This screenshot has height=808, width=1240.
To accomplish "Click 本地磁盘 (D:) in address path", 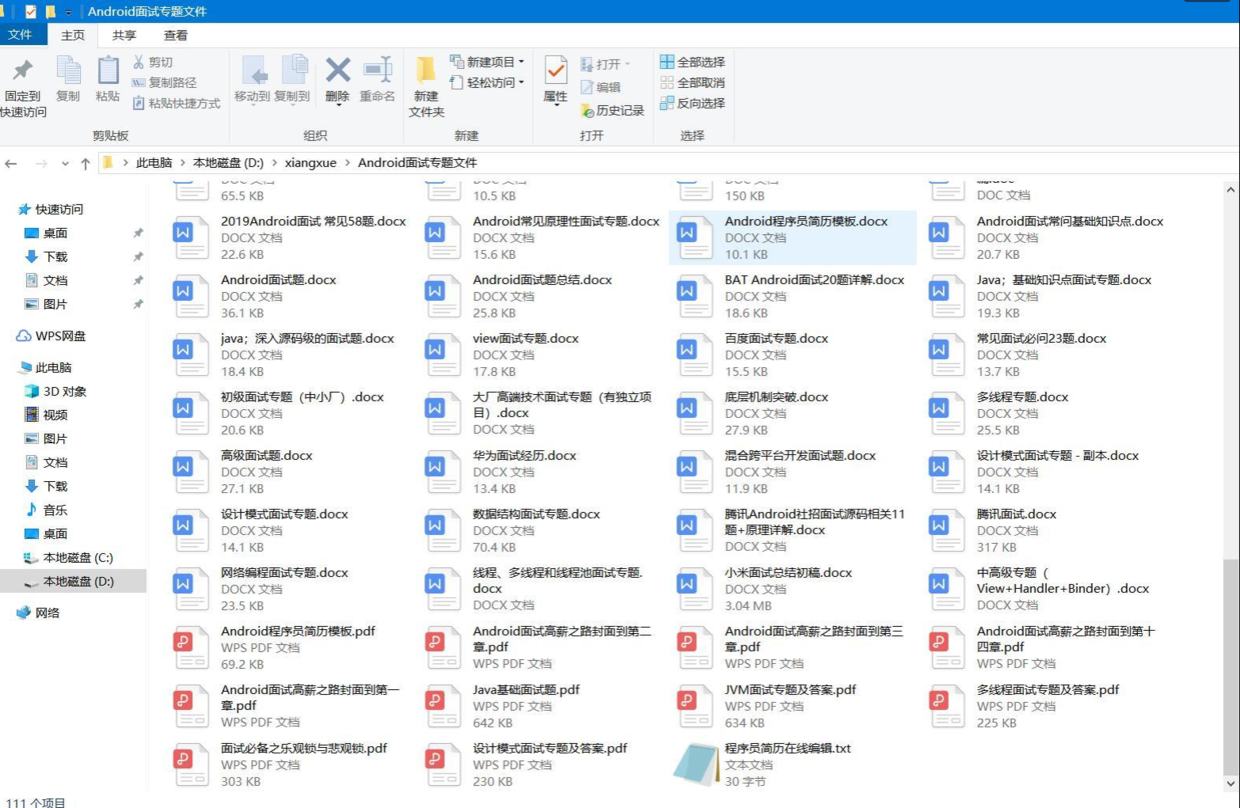I will point(228,163).
